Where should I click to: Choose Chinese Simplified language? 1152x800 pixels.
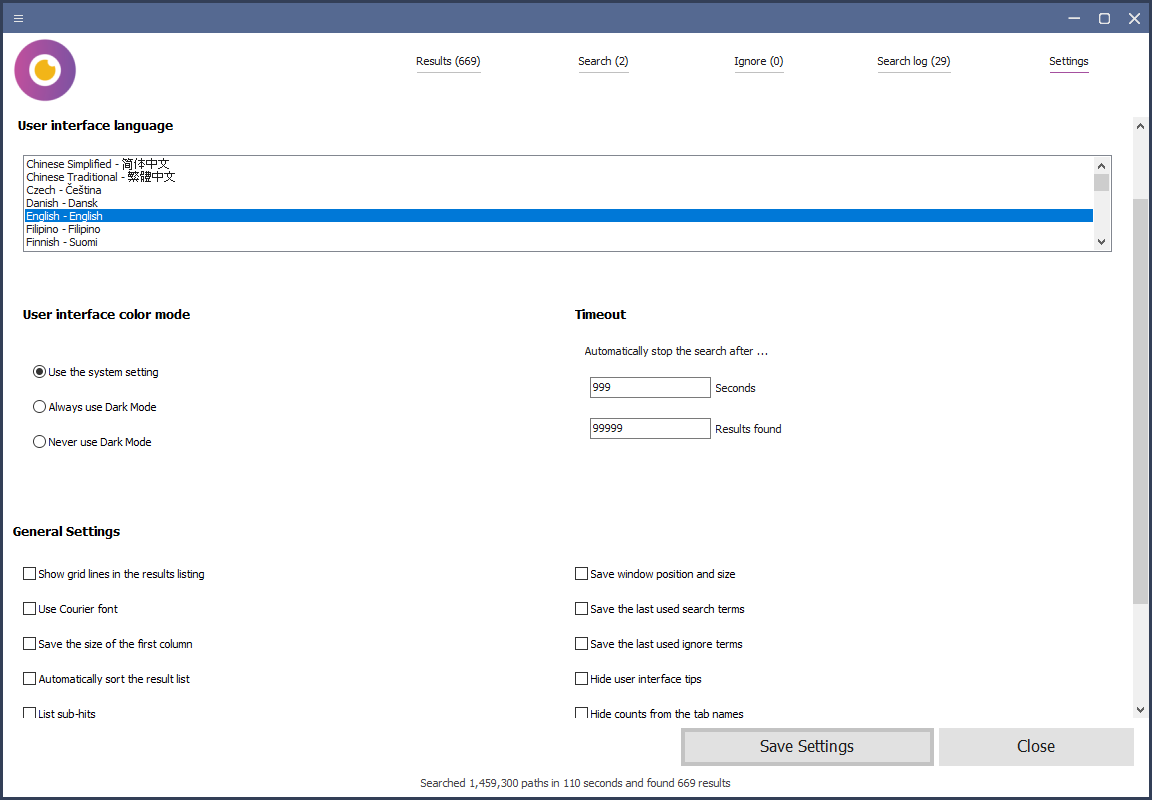pyautogui.click(x=558, y=164)
